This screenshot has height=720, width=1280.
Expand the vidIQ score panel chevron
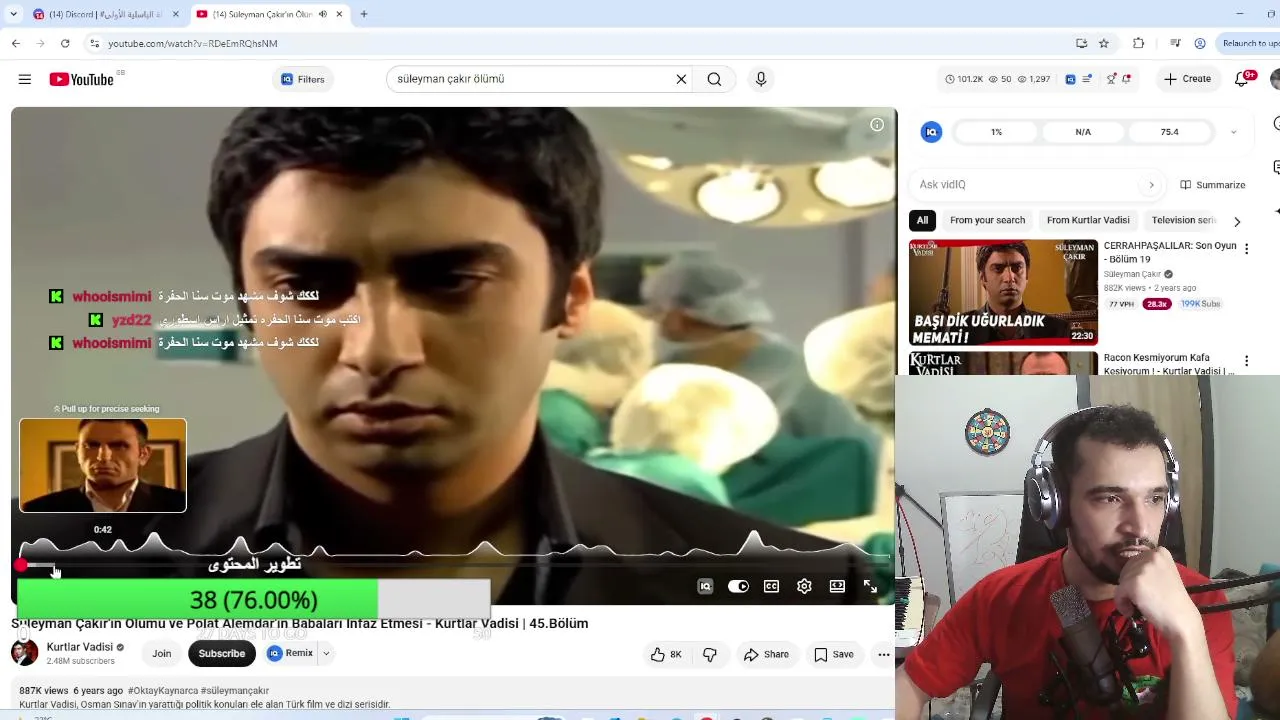1233,132
